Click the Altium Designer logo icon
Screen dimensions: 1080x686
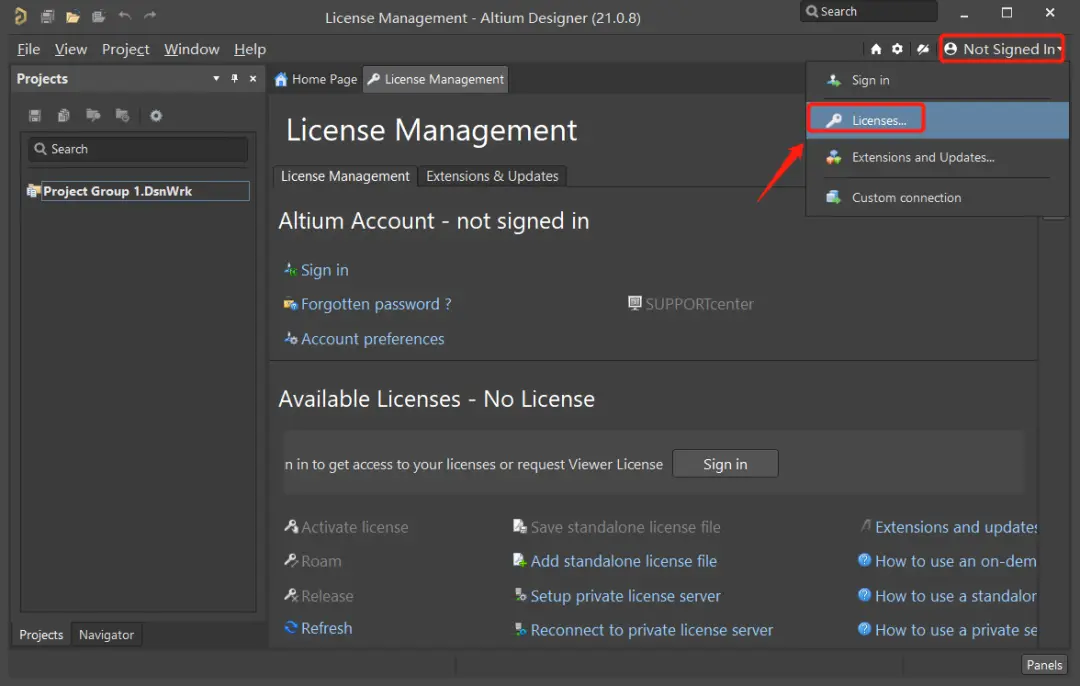[21, 16]
